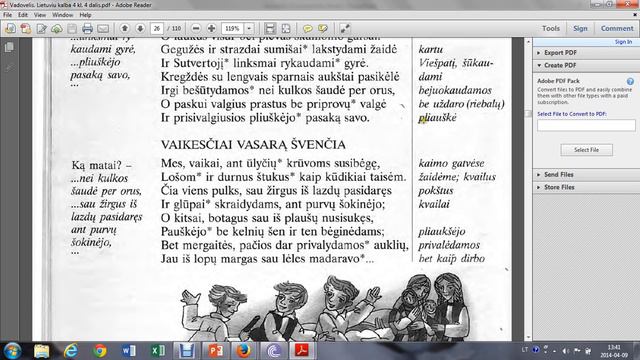The image size is (640, 360).
Task: Click the Fit one full page icon
Action: tap(286, 28)
